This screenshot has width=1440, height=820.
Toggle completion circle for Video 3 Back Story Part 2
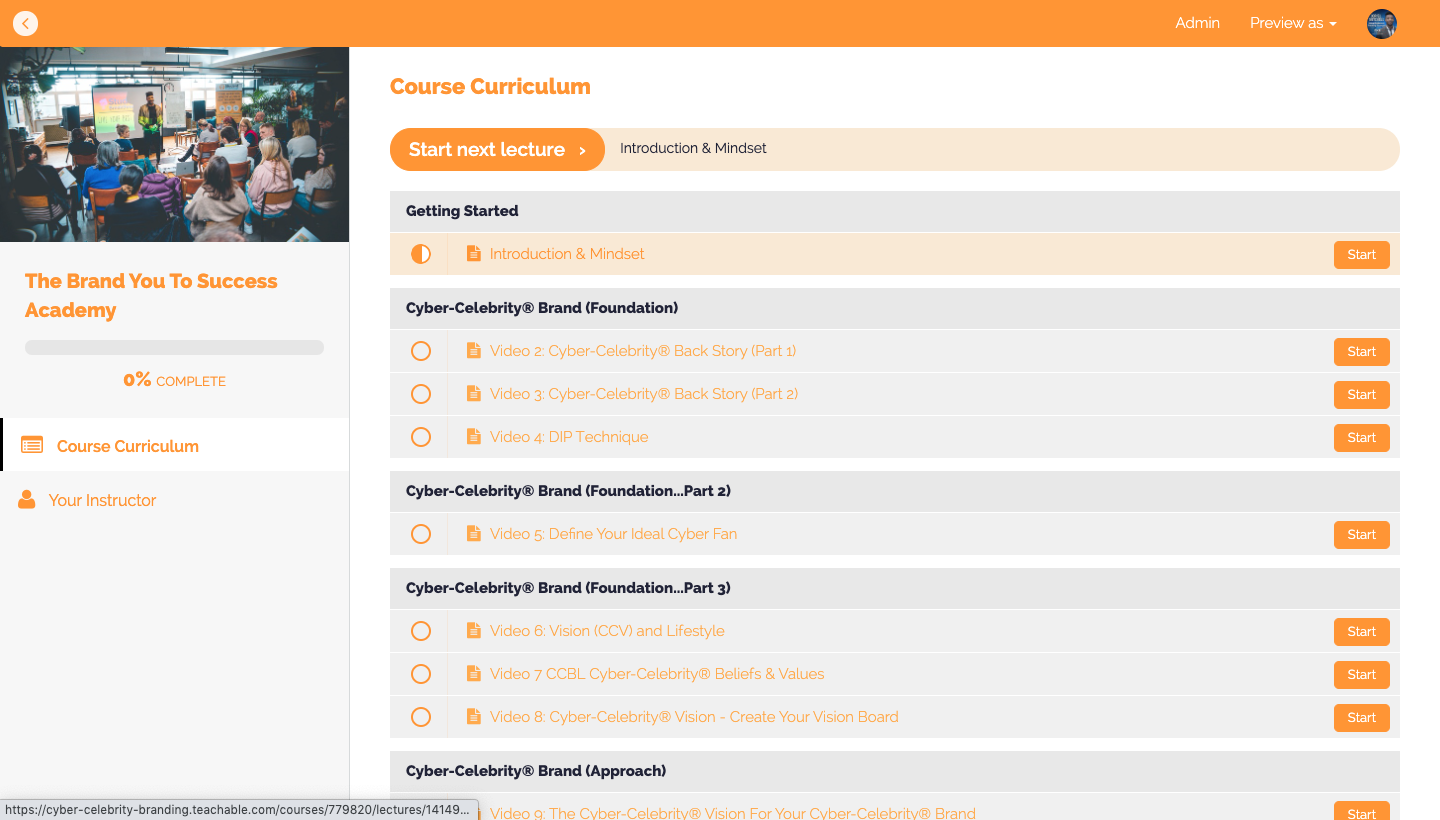pyautogui.click(x=421, y=394)
